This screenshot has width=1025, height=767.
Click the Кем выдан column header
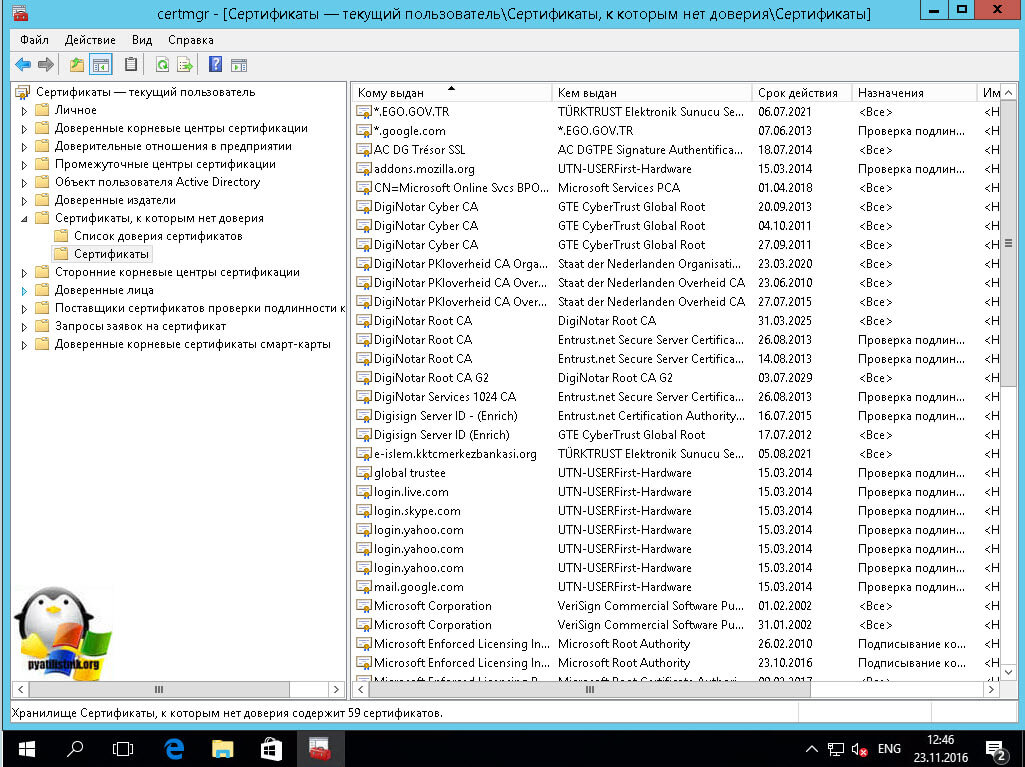(x=587, y=93)
